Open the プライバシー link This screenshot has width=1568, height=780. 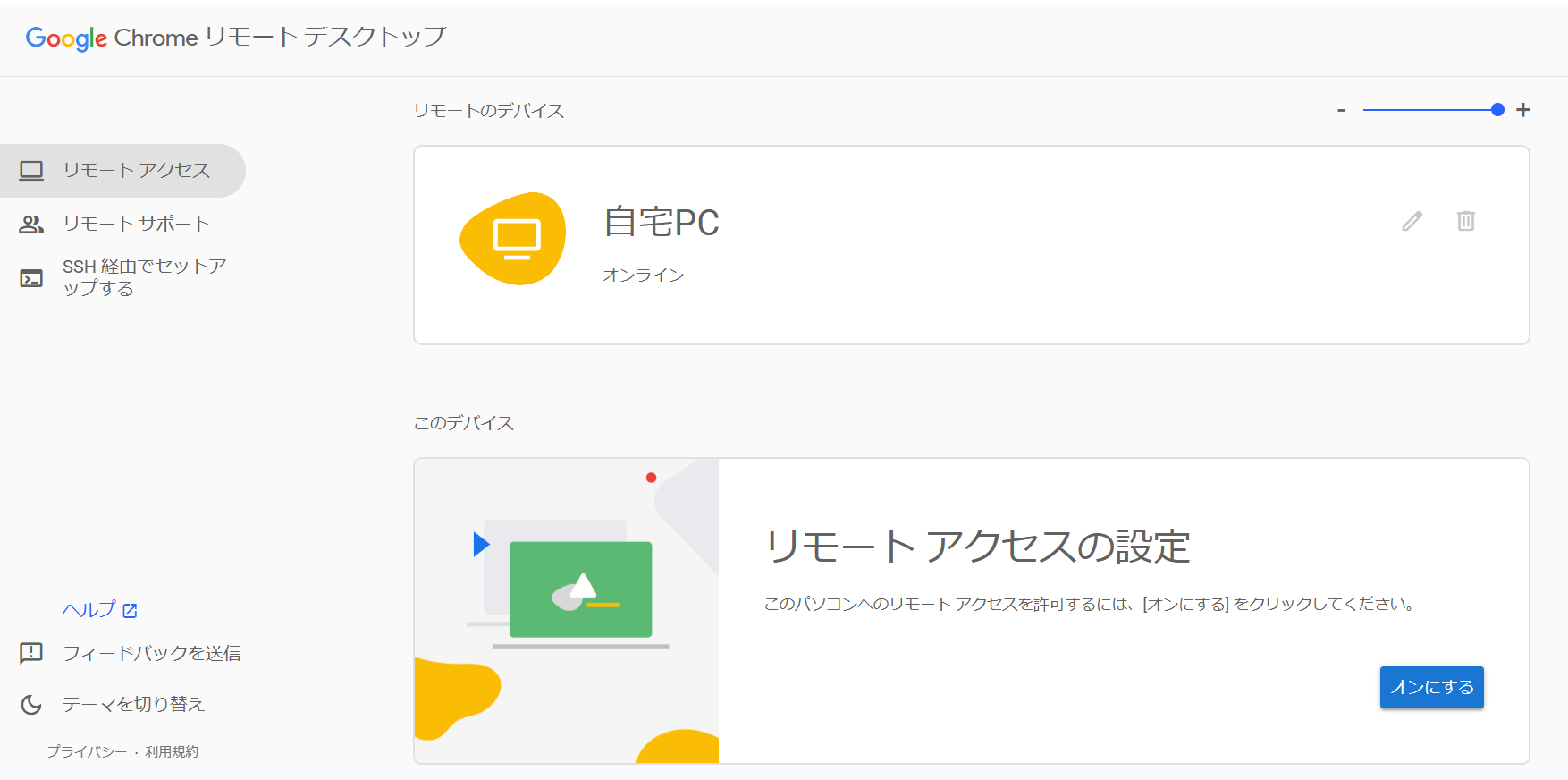point(87,751)
